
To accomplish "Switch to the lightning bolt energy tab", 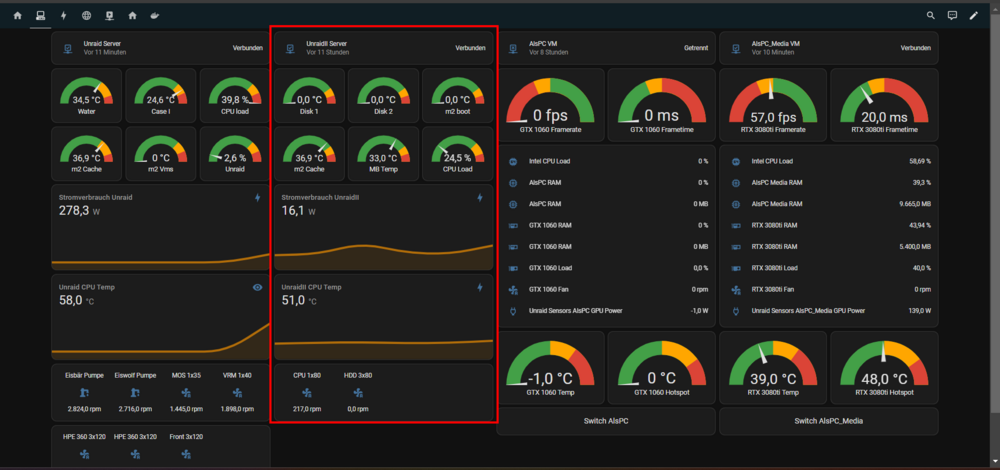I will point(63,15).
